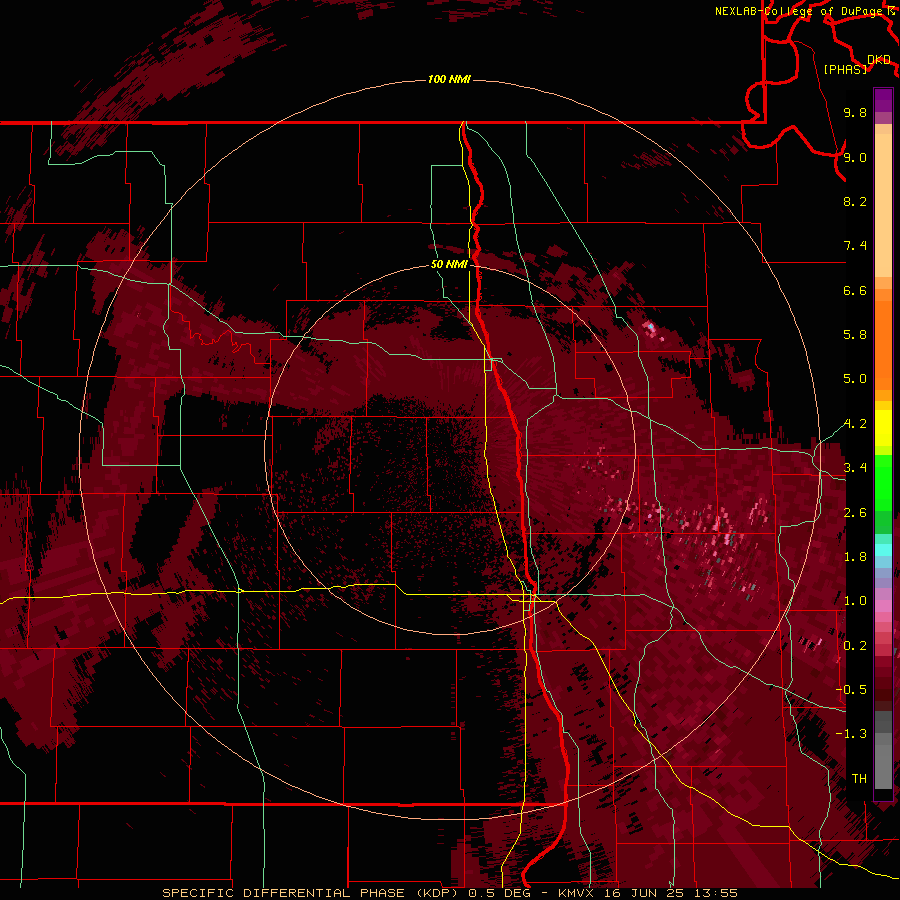
Task: Click the gray segment of the color bar
Action: pos(883,750)
